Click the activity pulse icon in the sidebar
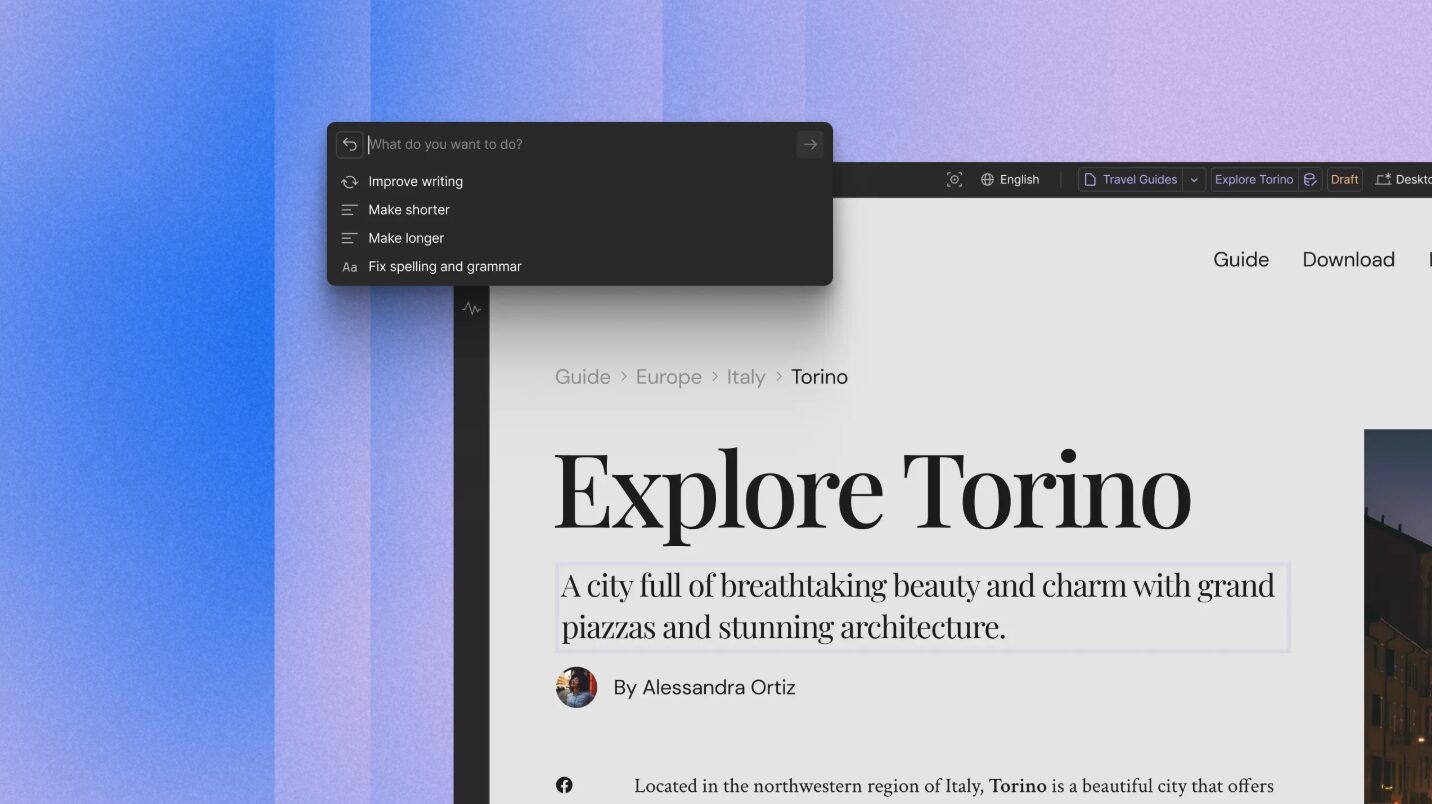1432x804 pixels. [x=472, y=309]
